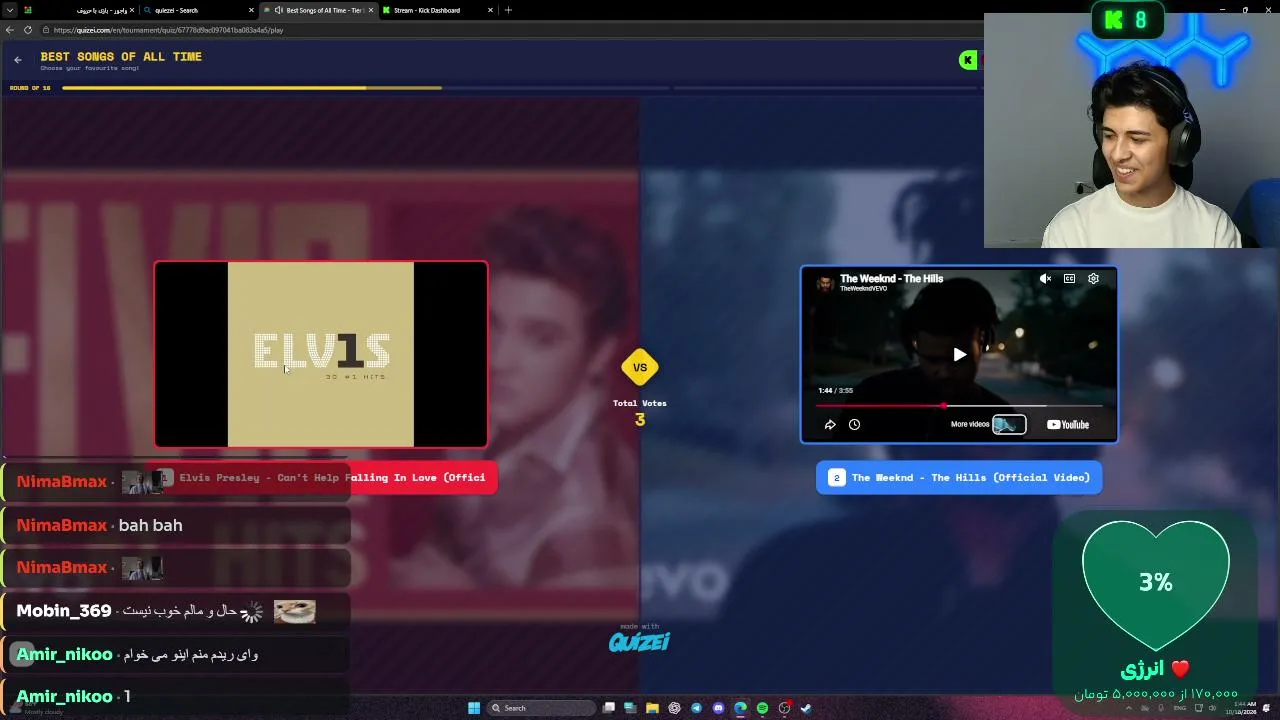Viewport: 1280px width, 720px height.
Task: Open TheWeekndVEVO channel avatar
Action: click(x=825, y=283)
